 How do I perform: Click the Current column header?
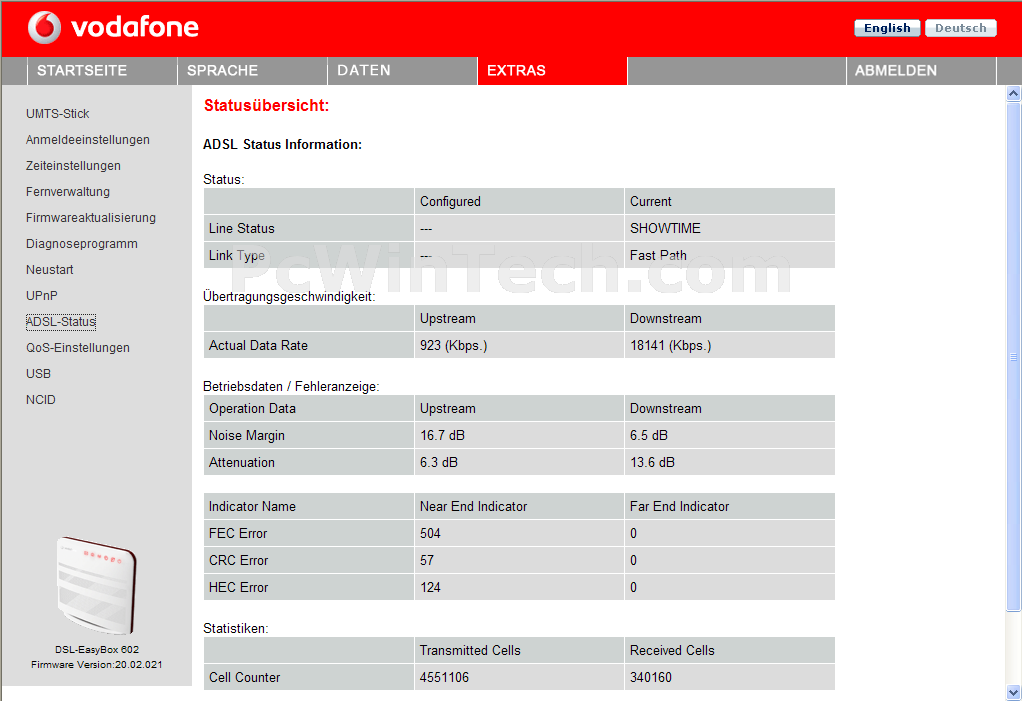point(650,201)
